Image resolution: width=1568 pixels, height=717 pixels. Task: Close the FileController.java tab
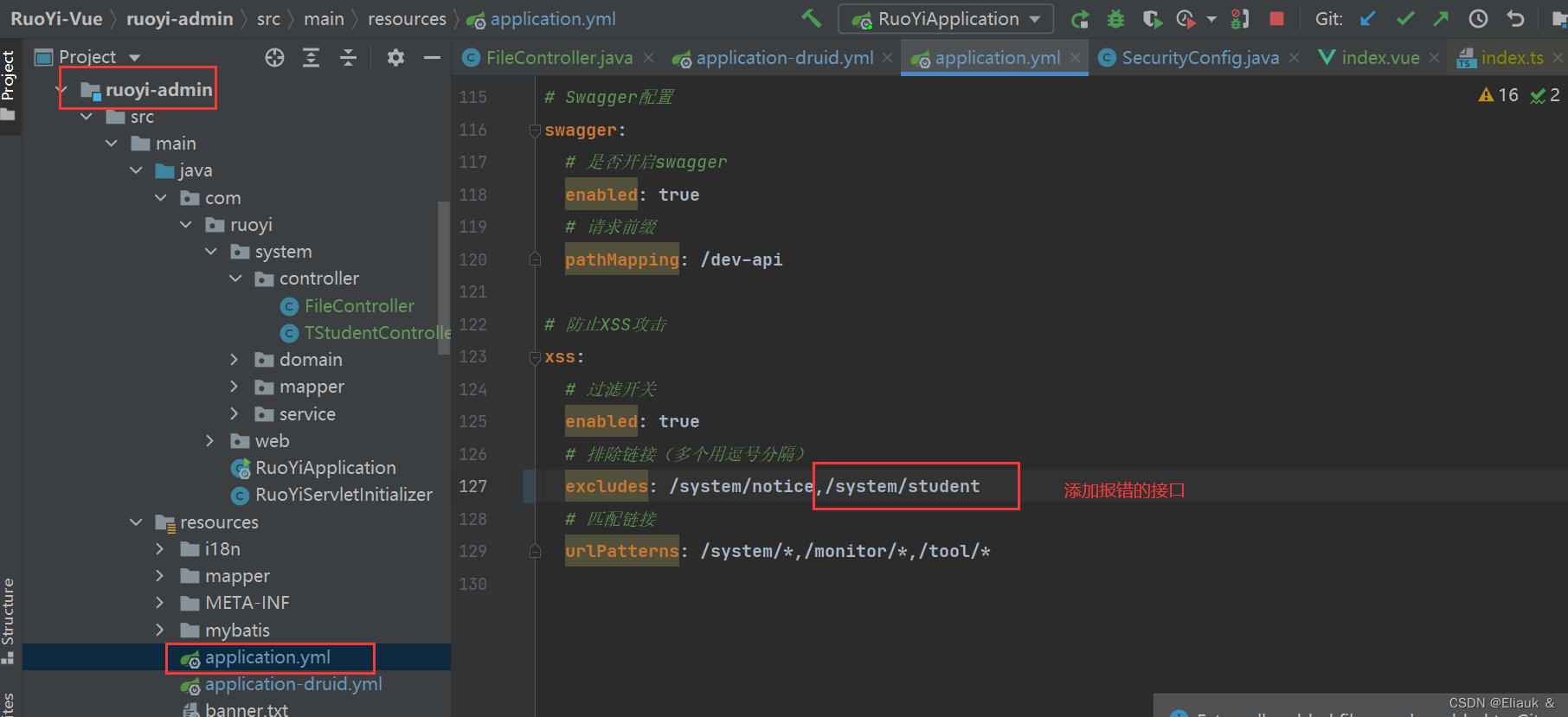[649, 57]
